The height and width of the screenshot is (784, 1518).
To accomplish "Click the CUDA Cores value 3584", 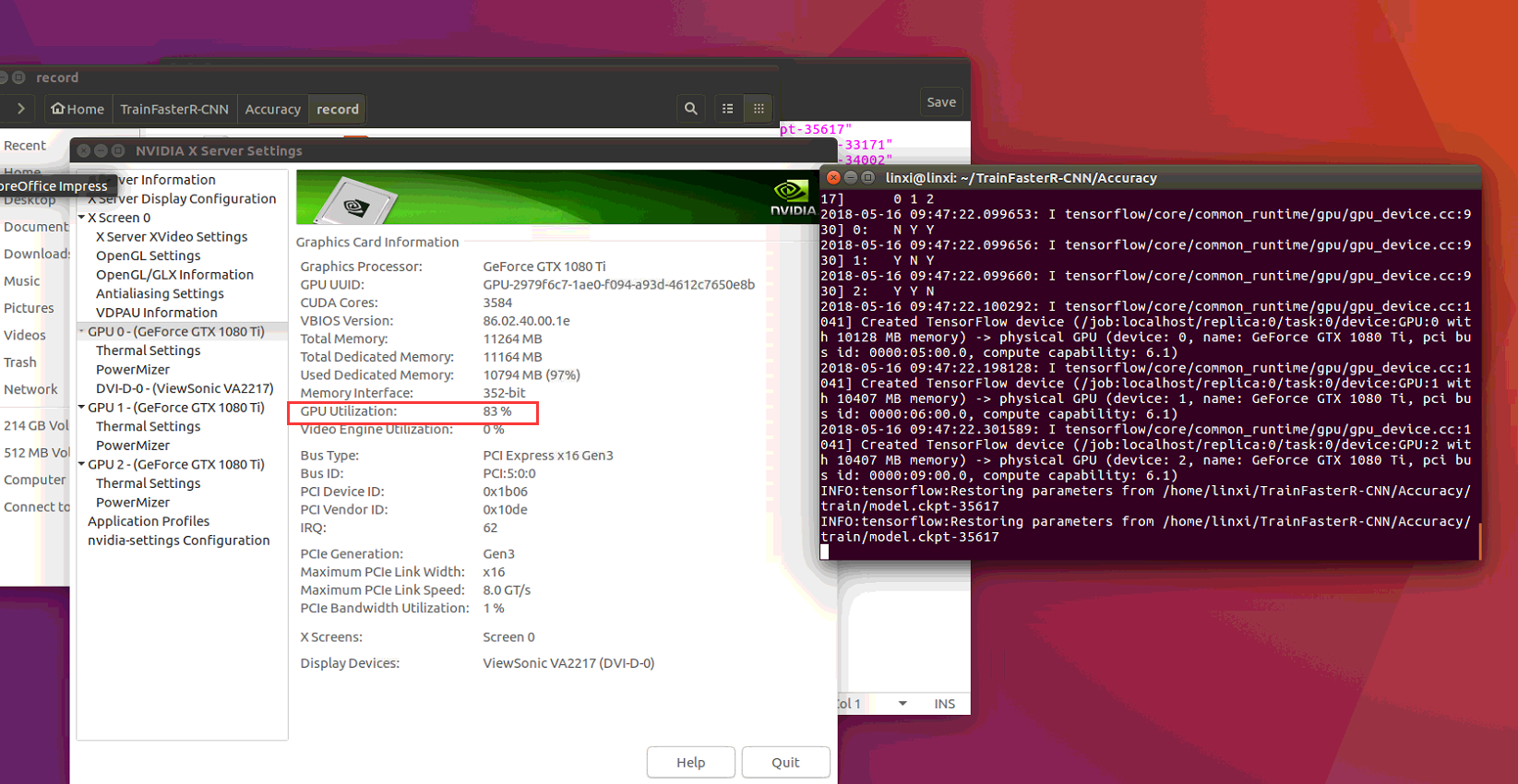I will tap(497, 303).
